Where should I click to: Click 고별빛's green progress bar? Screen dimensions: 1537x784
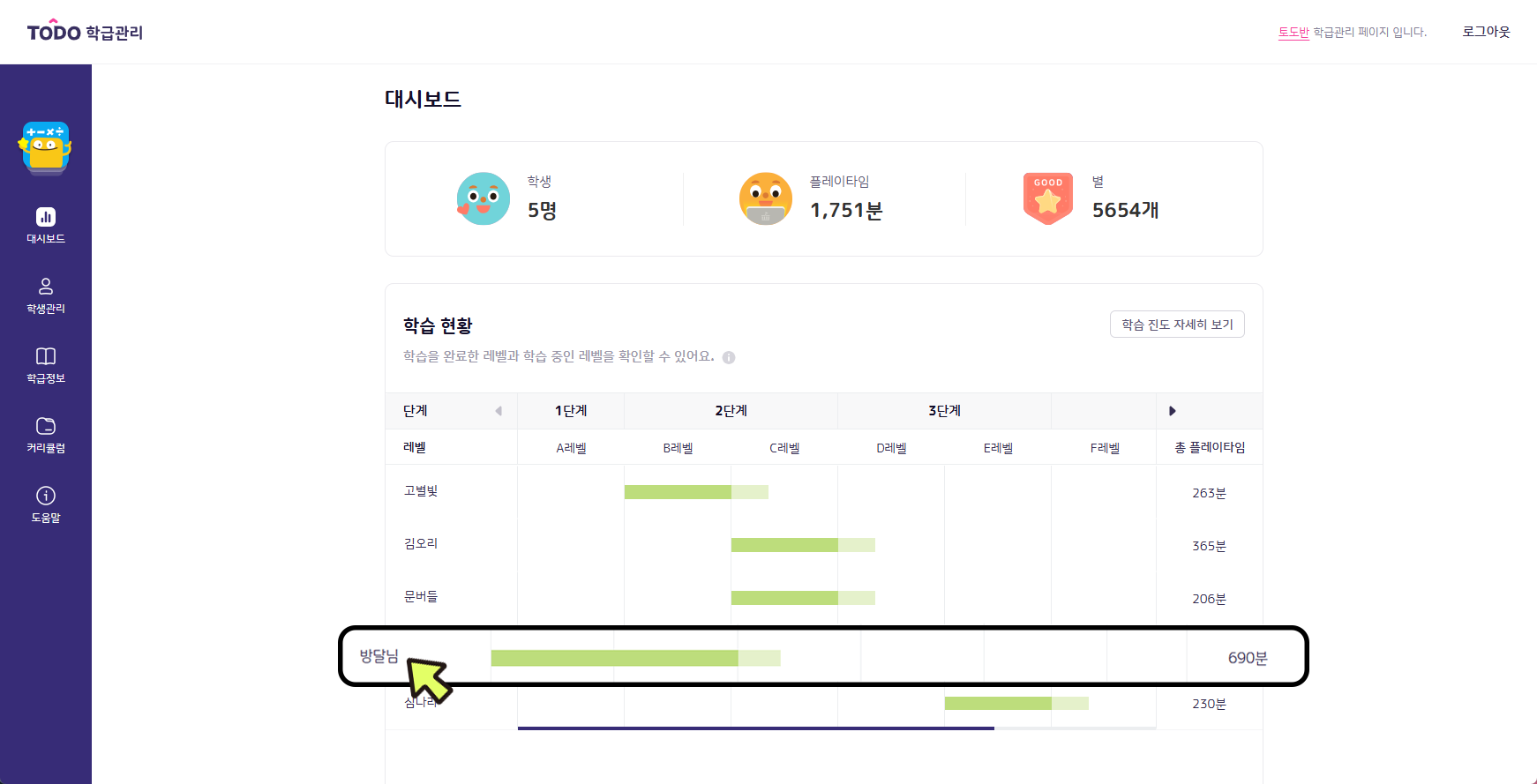pyautogui.click(x=678, y=492)
